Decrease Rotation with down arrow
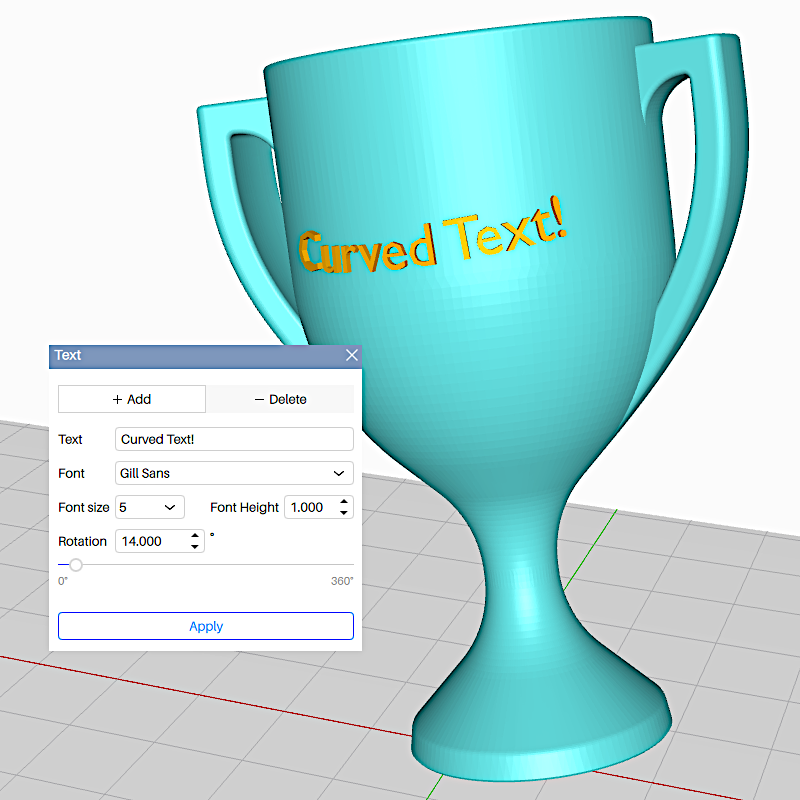Image resolution: width=800 pixels, height=800 pixels. (x=195, y=547)
